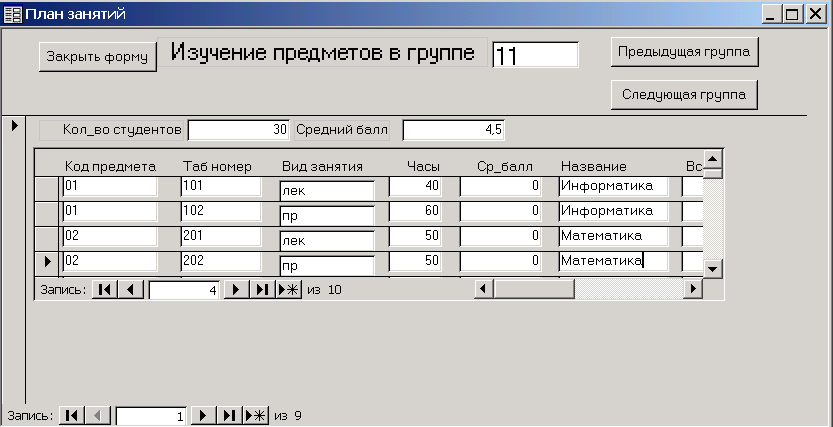Image resolution: width=833 pixels, height=427 pixels.
Task: Click Название cell Информатика in row 102
Action: (613, 211)
